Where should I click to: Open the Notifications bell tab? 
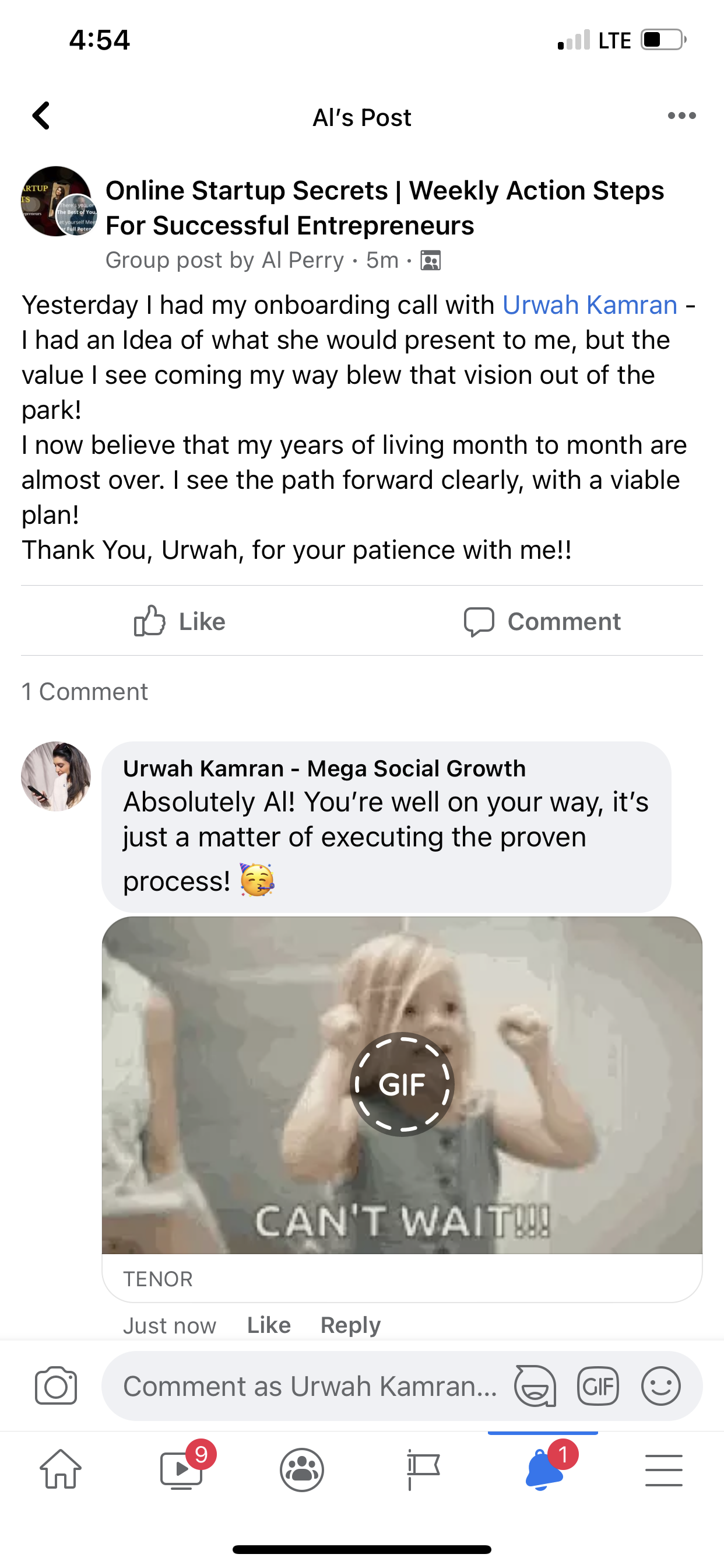point(543,1469)
